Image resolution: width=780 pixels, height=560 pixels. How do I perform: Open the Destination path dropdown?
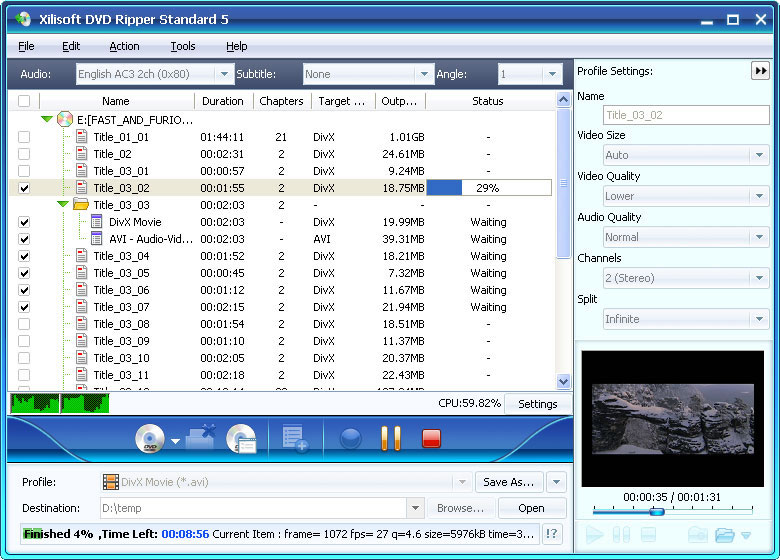pos(415,508)
